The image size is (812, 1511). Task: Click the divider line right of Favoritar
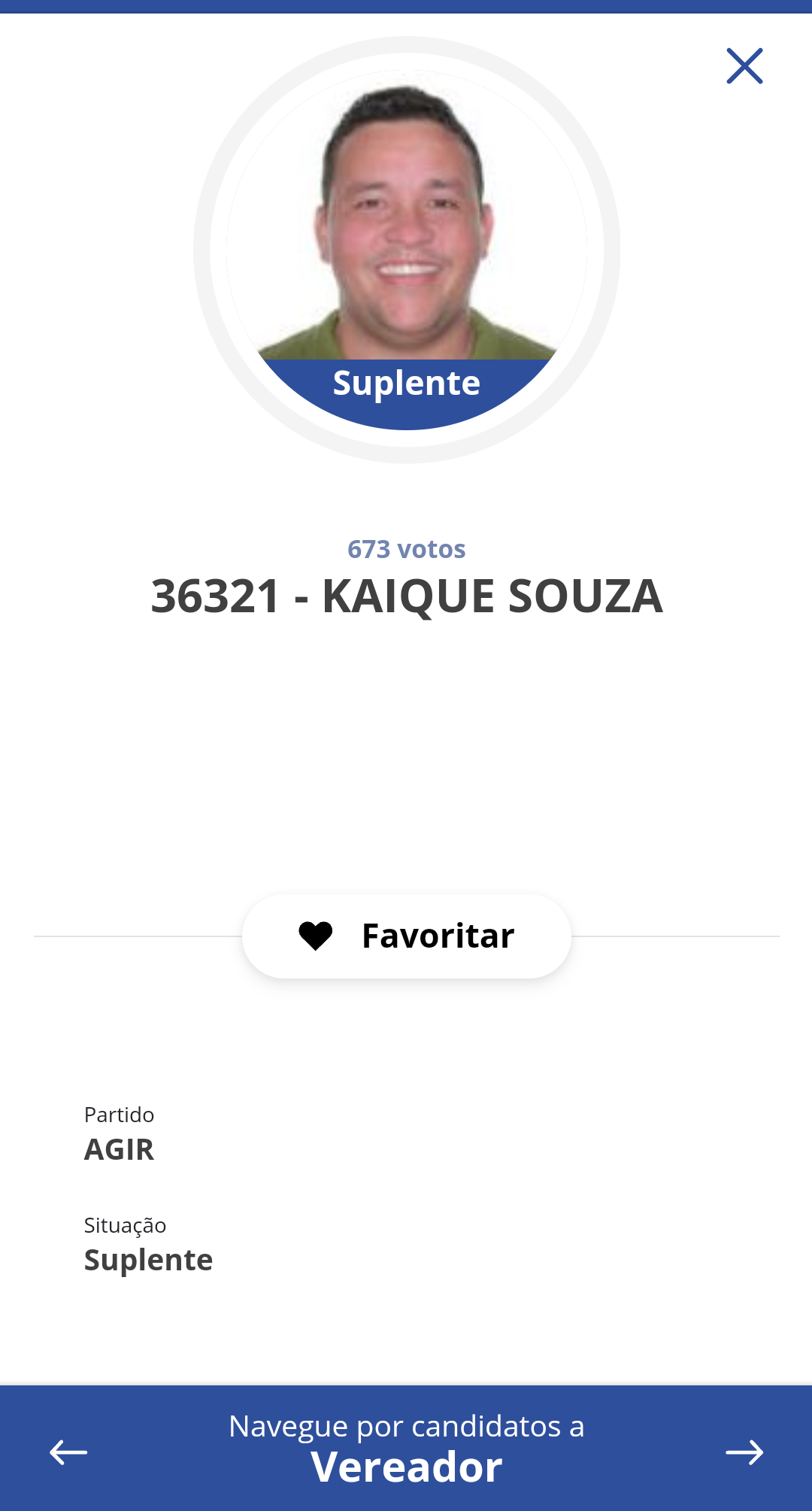[675, 936]
